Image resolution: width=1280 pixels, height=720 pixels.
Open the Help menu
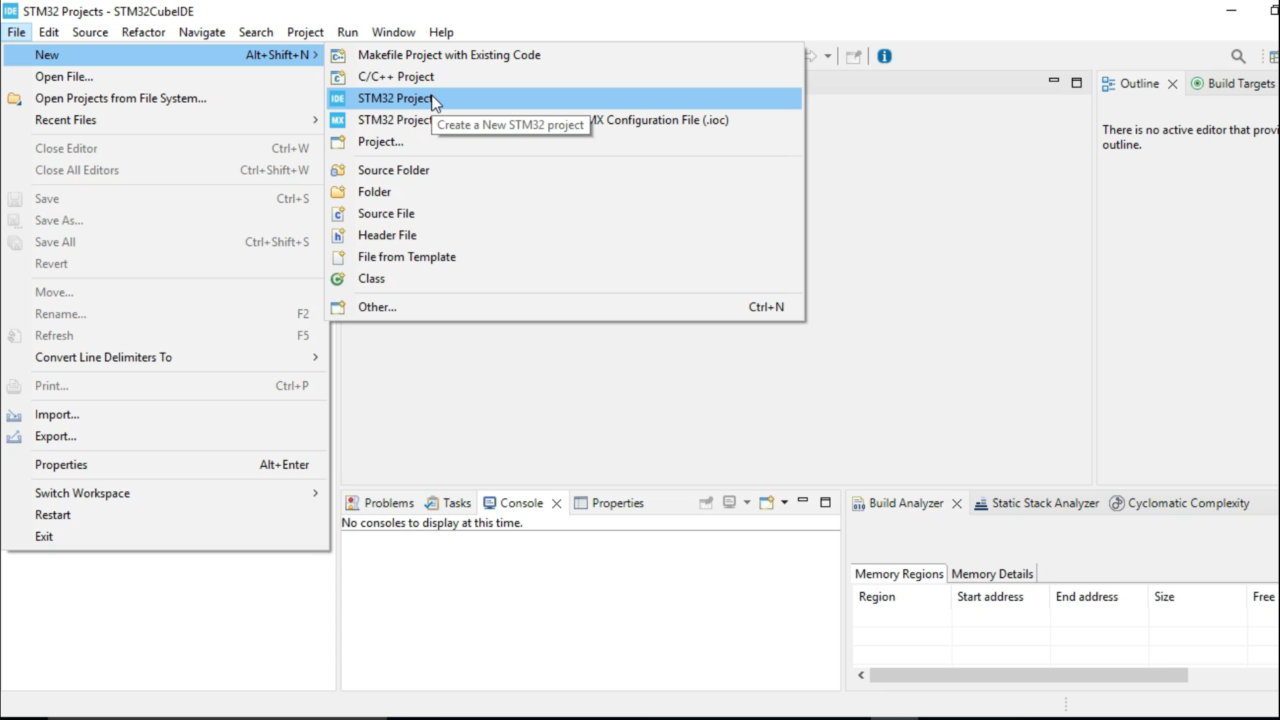coord(441,32)
